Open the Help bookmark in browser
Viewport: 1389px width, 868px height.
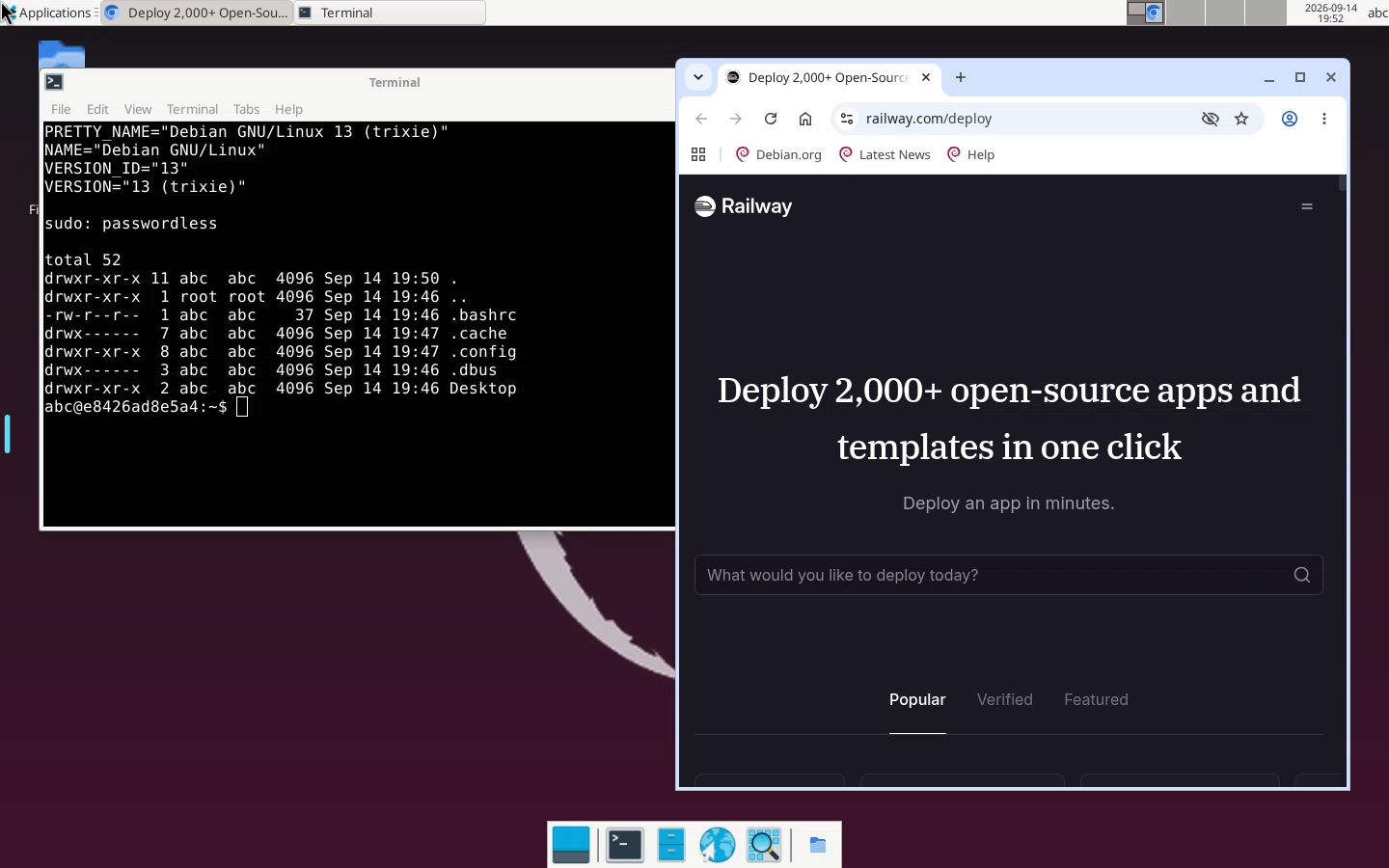[x=970, y=154]
